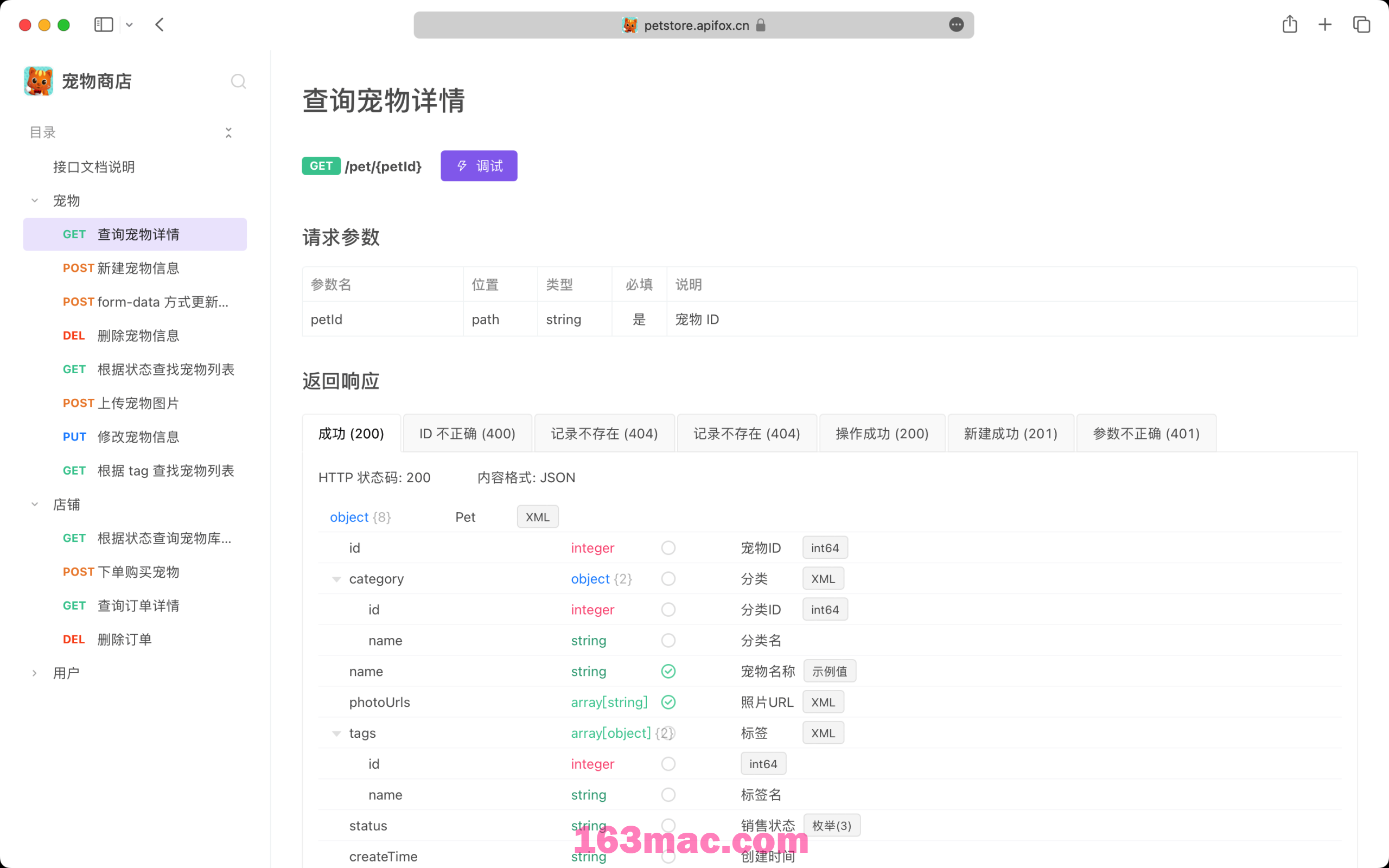Toggle the photoUrls visibility checkbox
1389x868 pixels.
[x=669, y=701]
